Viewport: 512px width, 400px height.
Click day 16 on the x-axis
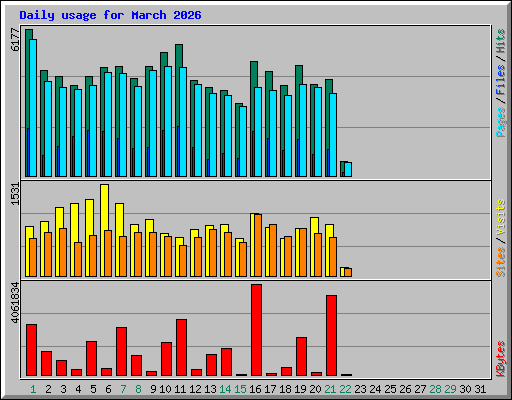[x=255, y=389]
